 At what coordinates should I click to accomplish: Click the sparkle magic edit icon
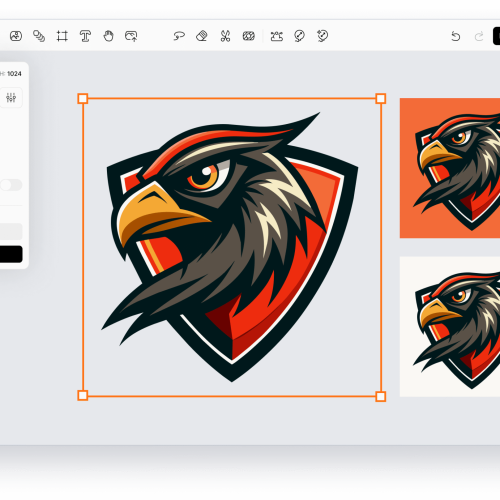322,36
